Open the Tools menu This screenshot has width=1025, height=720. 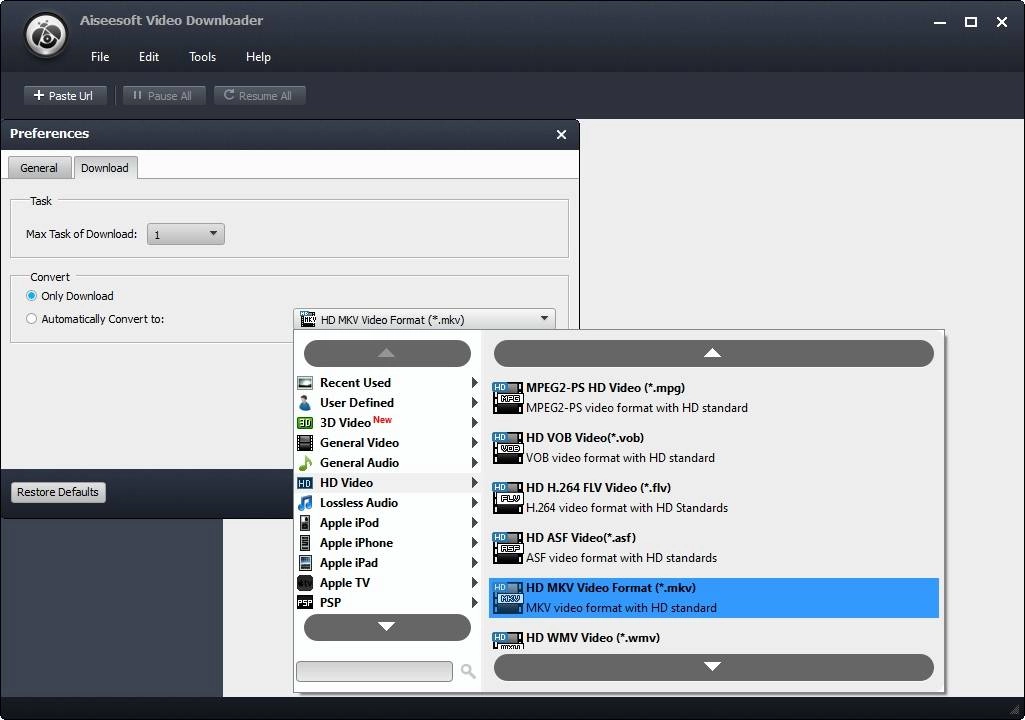(203, 57)
